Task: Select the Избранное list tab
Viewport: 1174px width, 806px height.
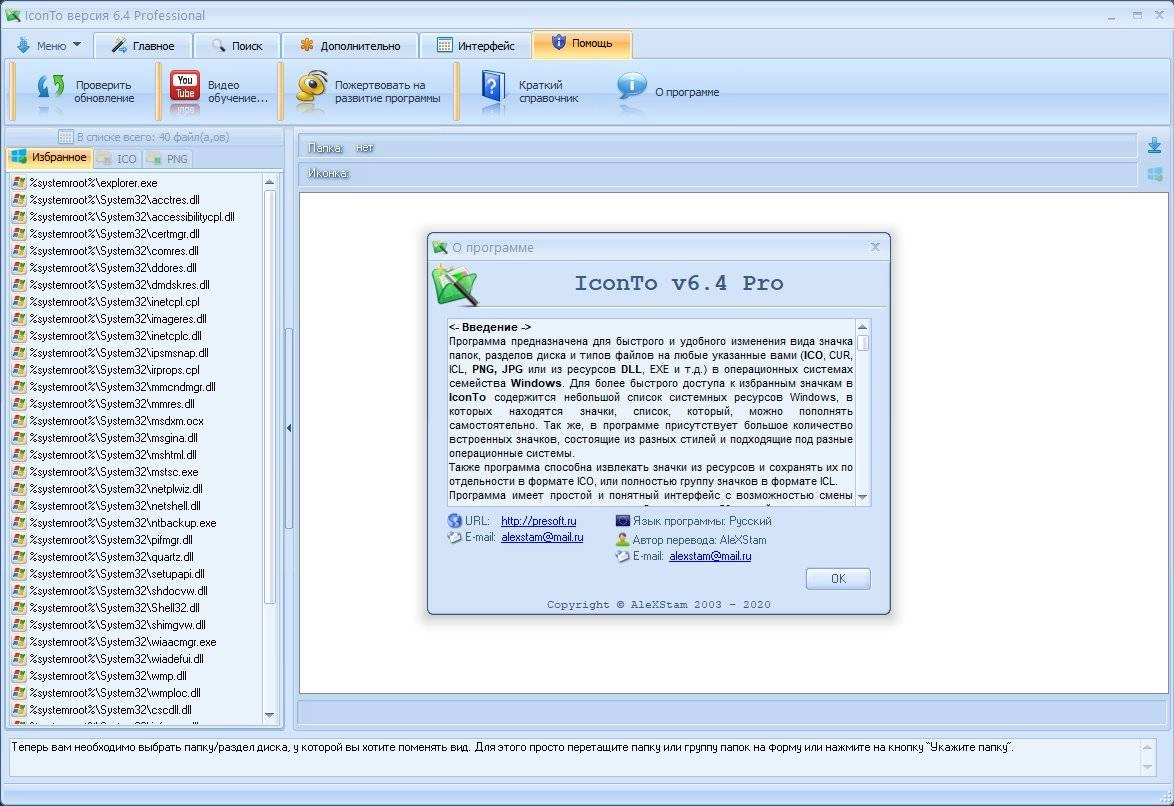Action: (x=49, y=157)
